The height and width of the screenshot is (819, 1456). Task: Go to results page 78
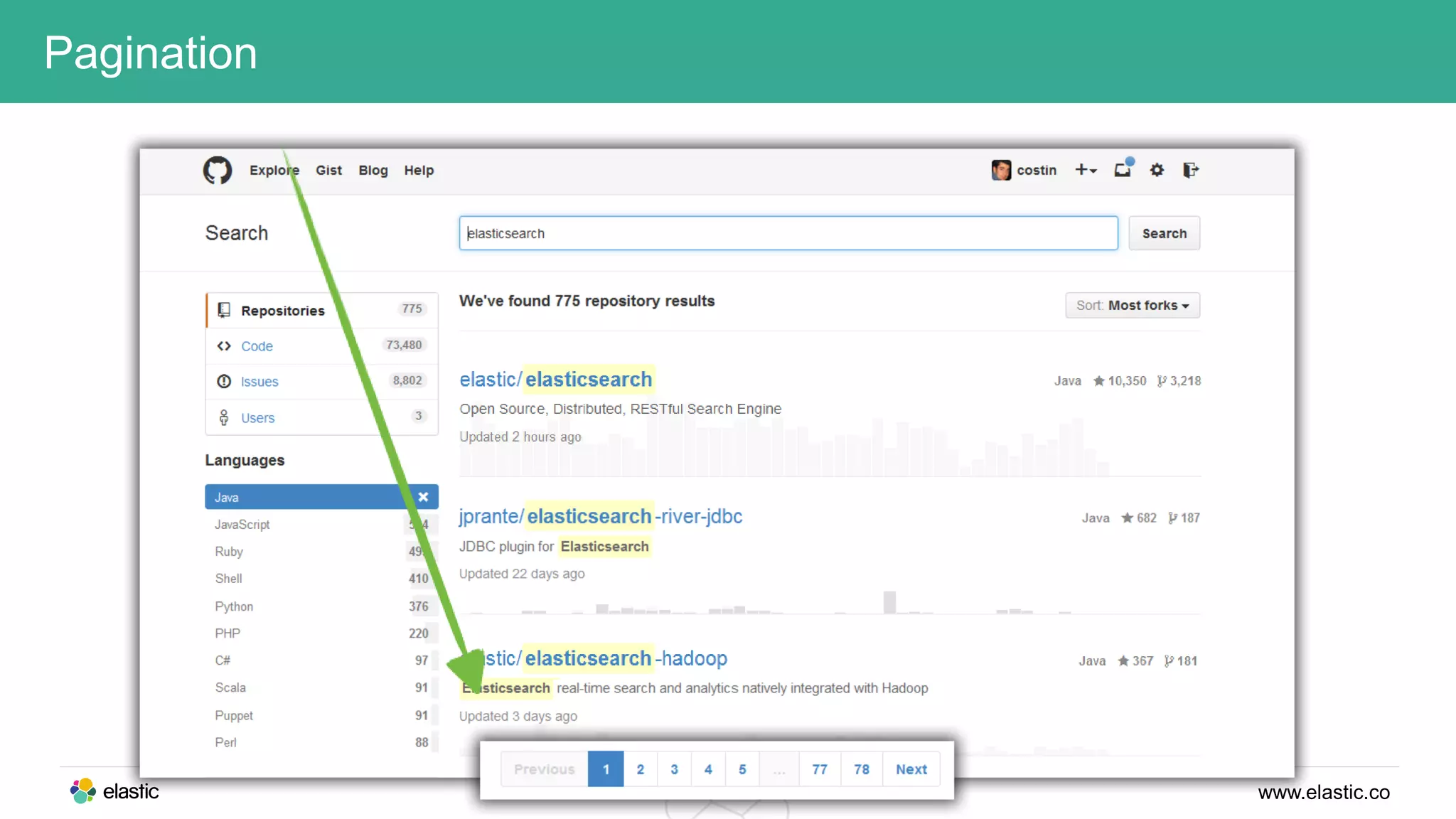coord(862,769)
